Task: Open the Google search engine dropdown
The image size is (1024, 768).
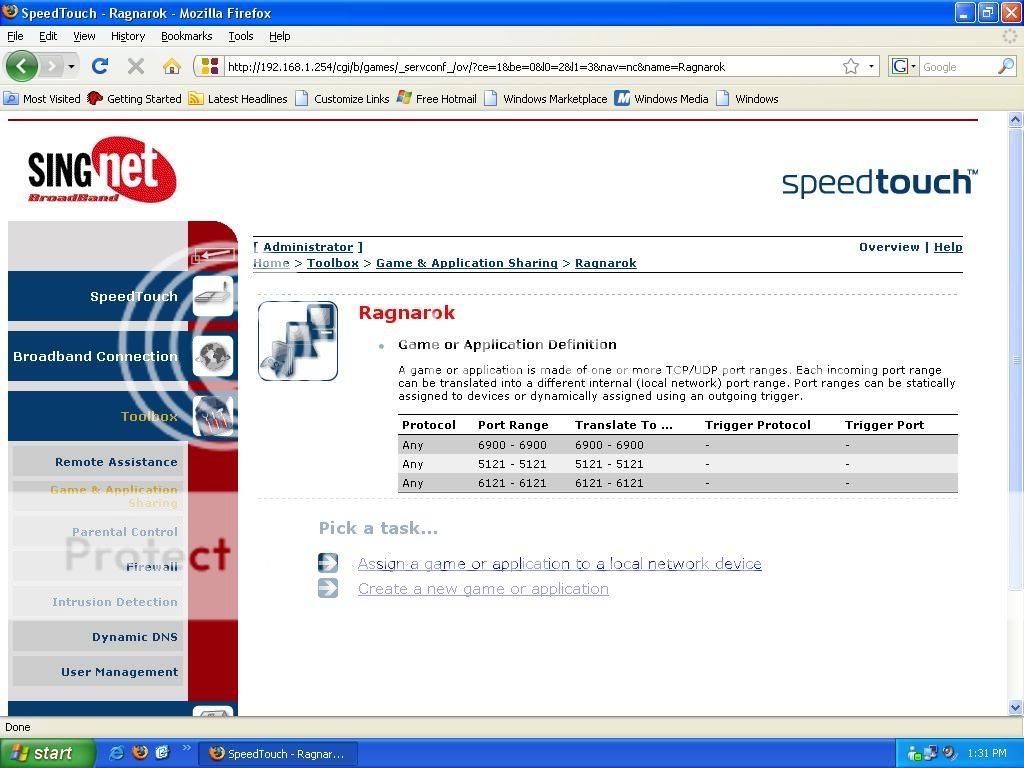Action: (x=902, y=67)
